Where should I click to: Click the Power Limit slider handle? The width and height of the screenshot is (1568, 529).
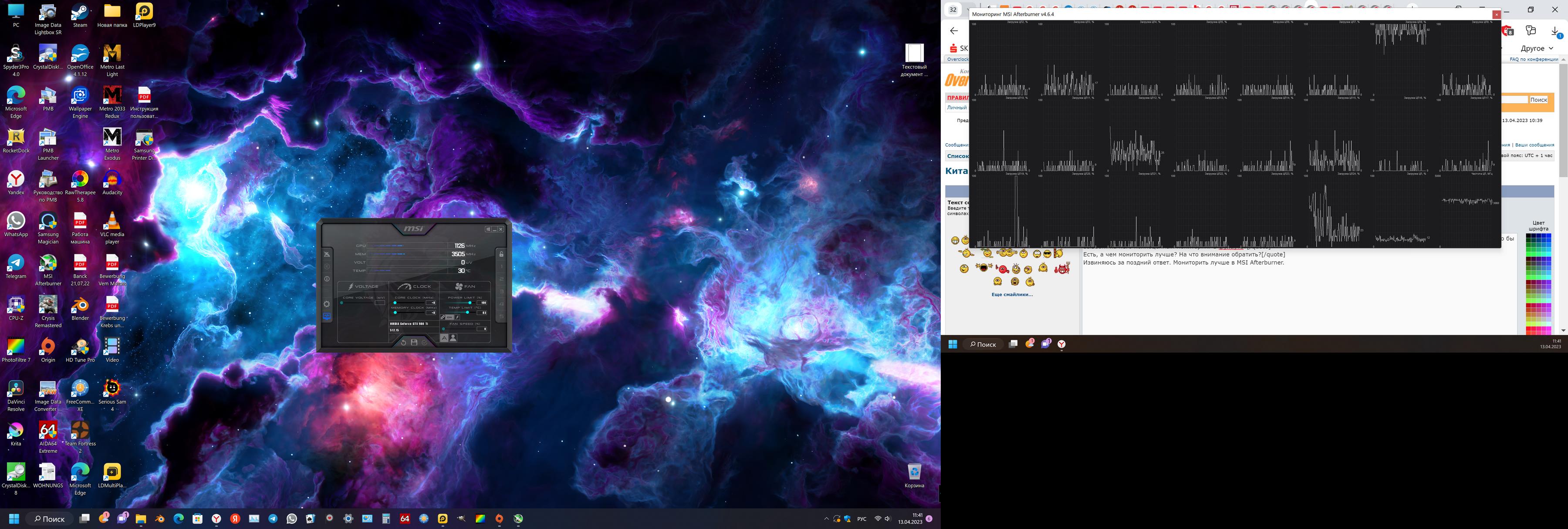click(470, 303)
